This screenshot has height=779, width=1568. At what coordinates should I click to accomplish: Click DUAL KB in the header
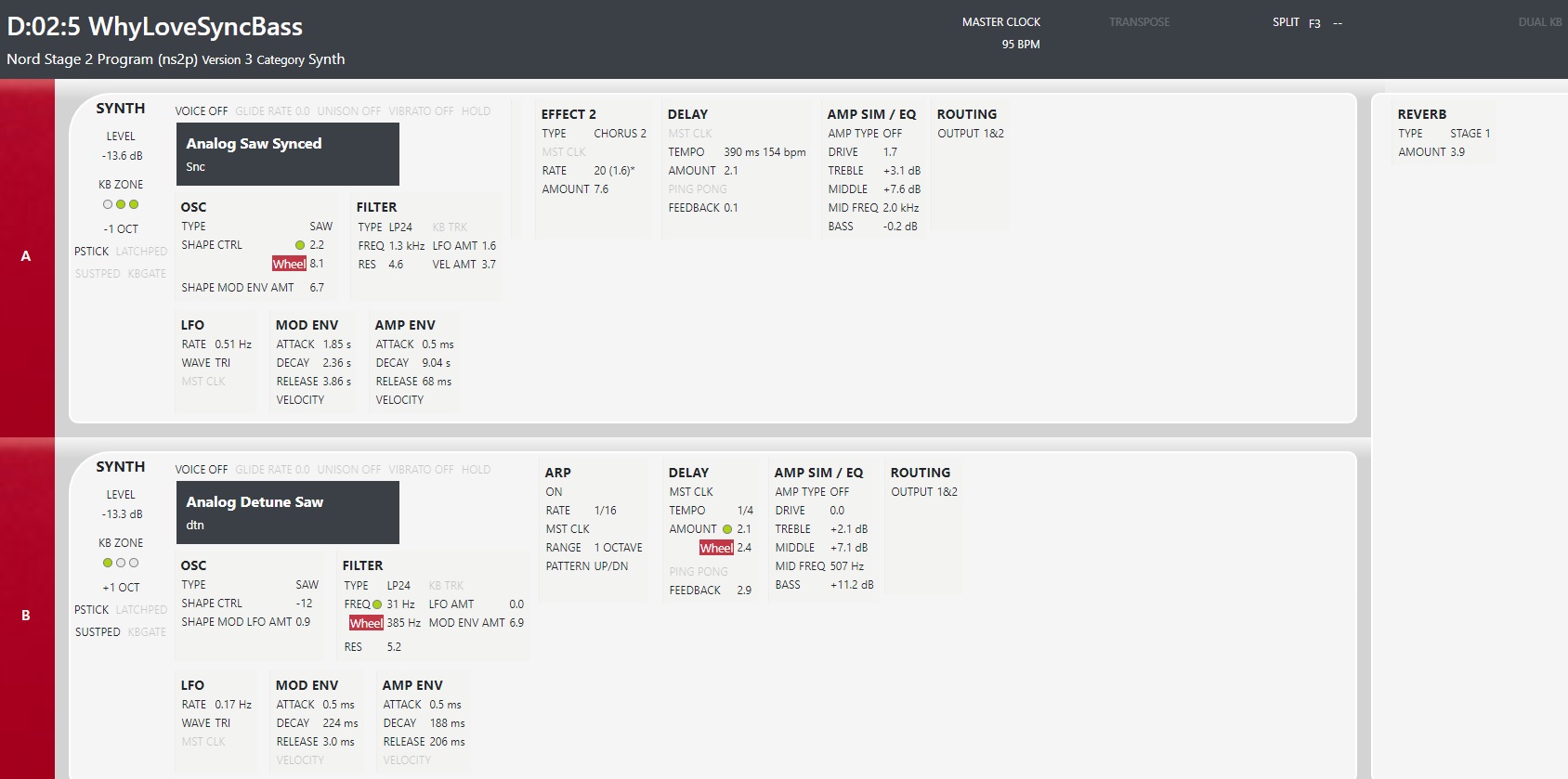1539,22
